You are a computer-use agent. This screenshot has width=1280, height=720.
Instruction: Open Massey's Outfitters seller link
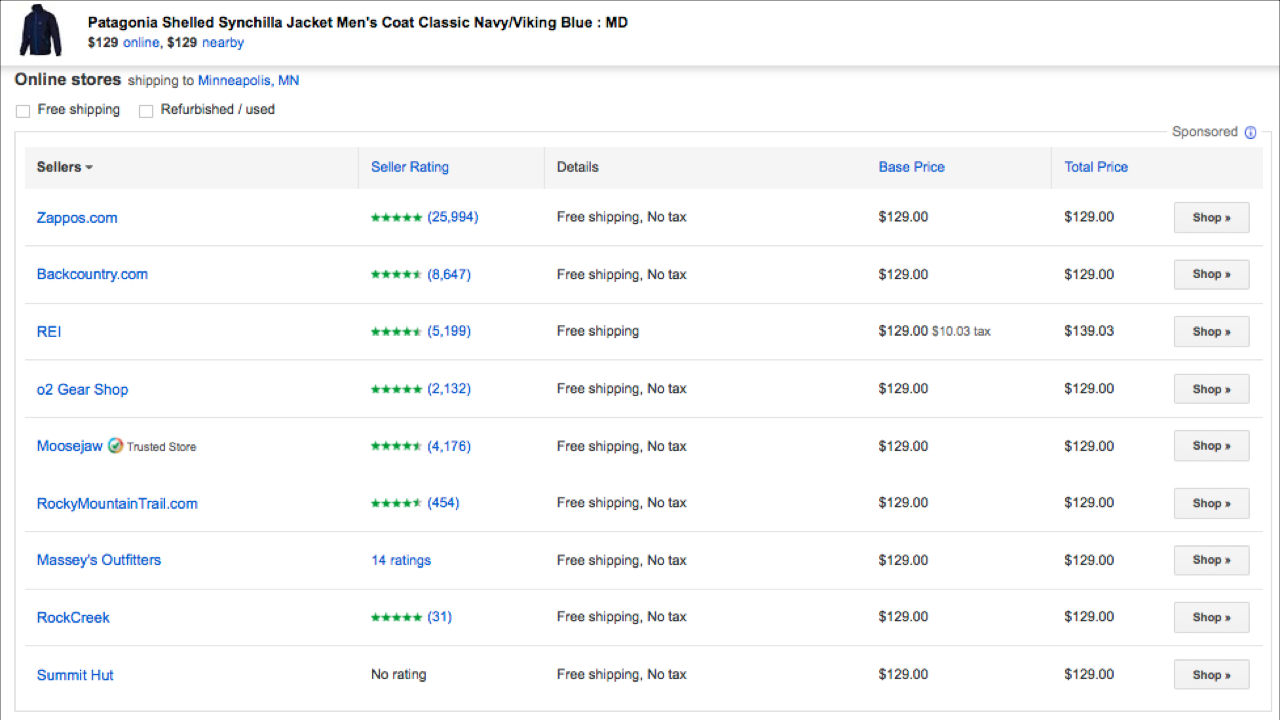[x=99, y=560]
